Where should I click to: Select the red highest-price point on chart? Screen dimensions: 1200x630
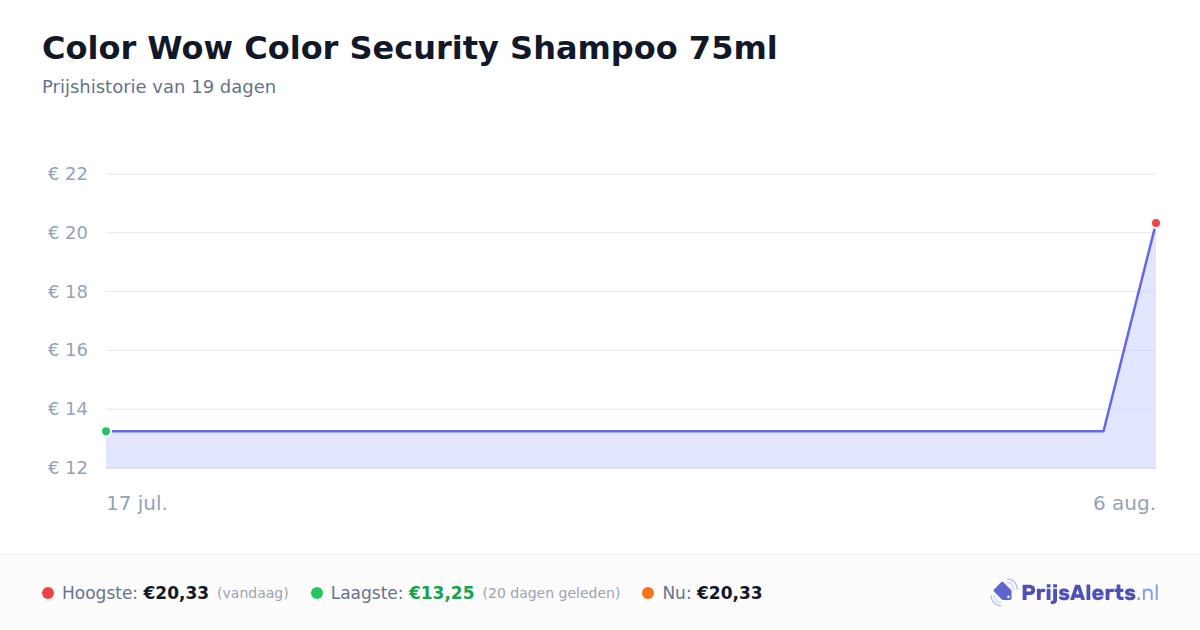click(1156, 223)
